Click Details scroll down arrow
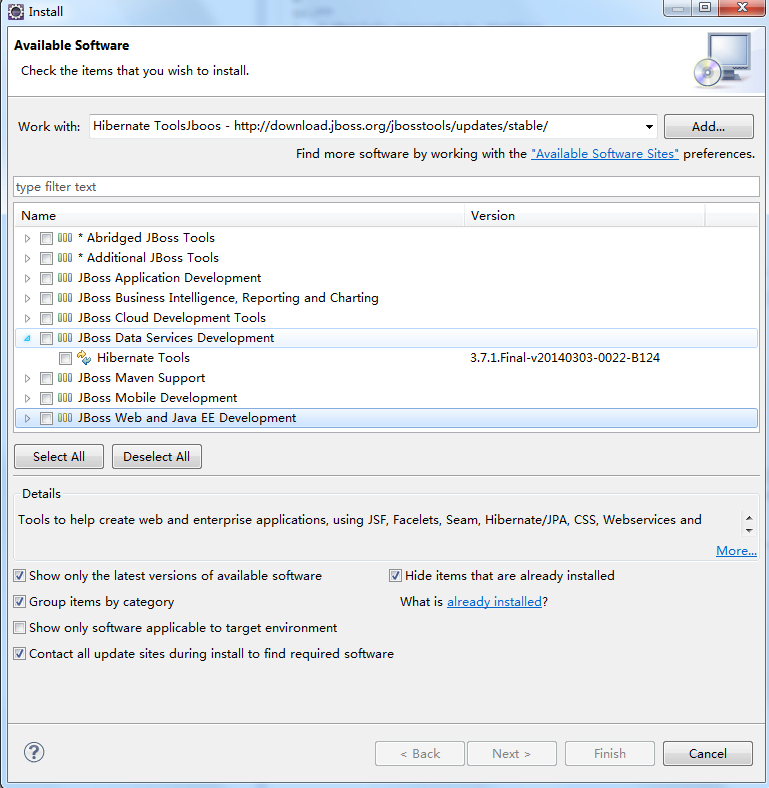 tap(749, 531)
